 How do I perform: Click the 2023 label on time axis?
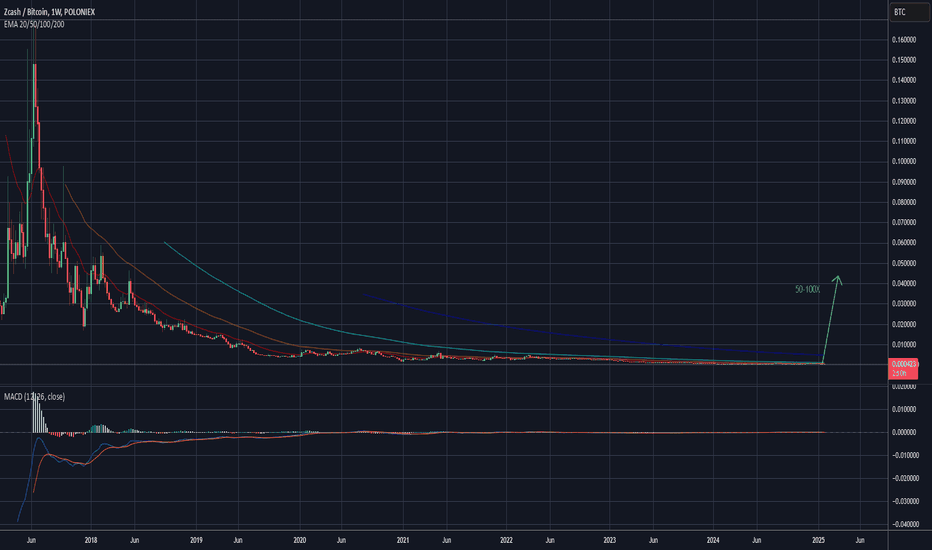coord(610,540)
